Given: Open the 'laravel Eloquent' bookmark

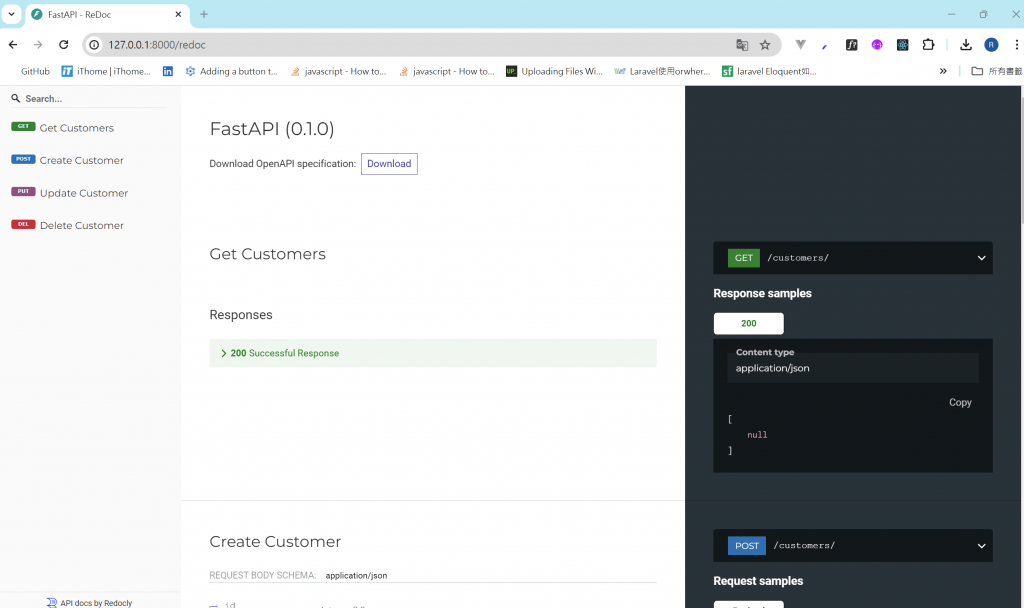Looking at the screenshot, I should pyautogui.click(x=769, y=71).
